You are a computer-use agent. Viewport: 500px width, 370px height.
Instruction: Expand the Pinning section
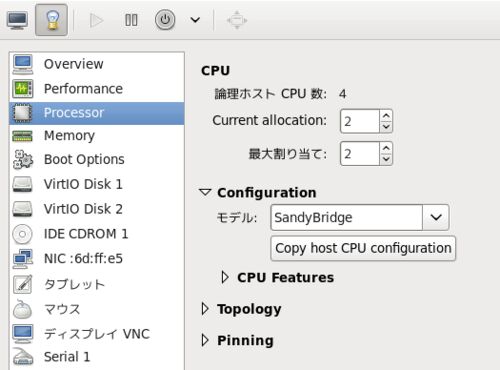[x=205, y=340]
